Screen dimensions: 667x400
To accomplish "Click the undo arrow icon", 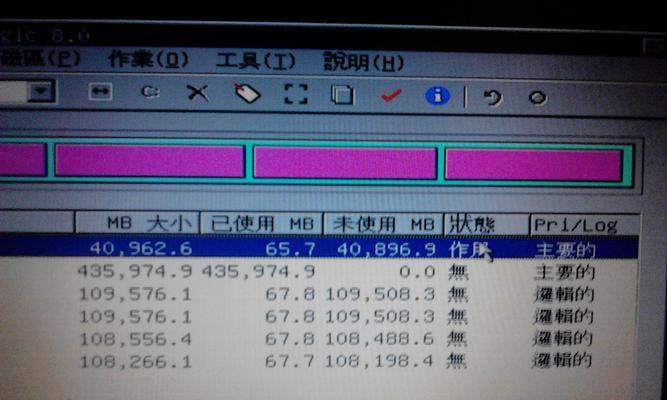I will coord(493,97).
